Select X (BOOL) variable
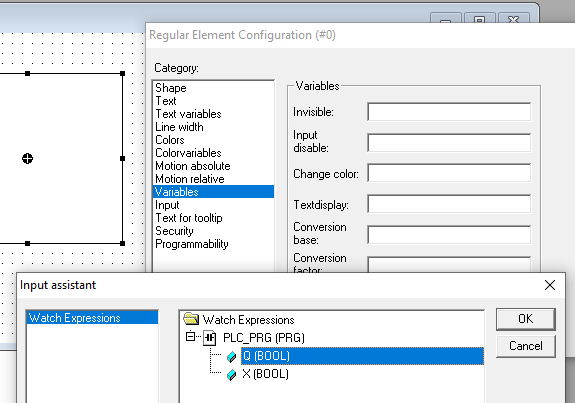The image size is (575, 403). pos(265,374)
